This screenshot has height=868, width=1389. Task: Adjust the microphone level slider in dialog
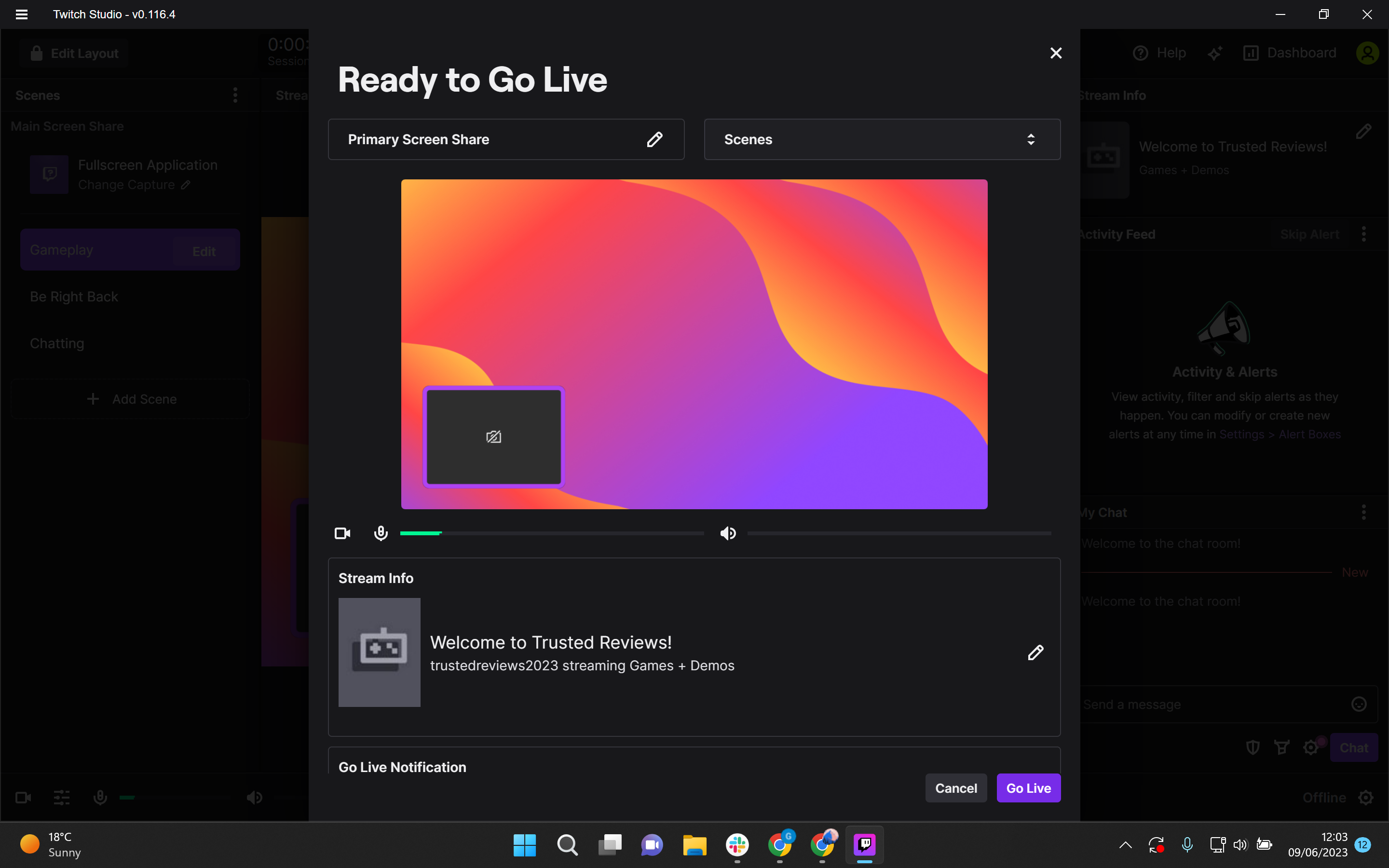(552, 533)
